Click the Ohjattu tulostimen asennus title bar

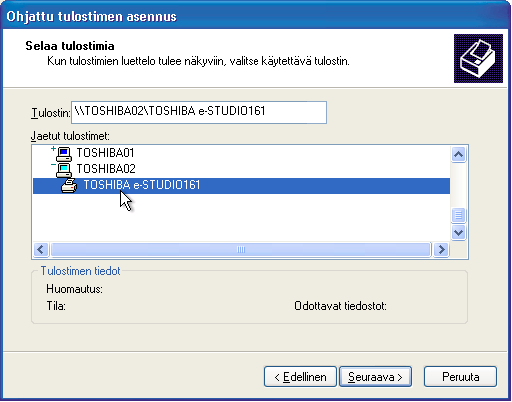256,16
